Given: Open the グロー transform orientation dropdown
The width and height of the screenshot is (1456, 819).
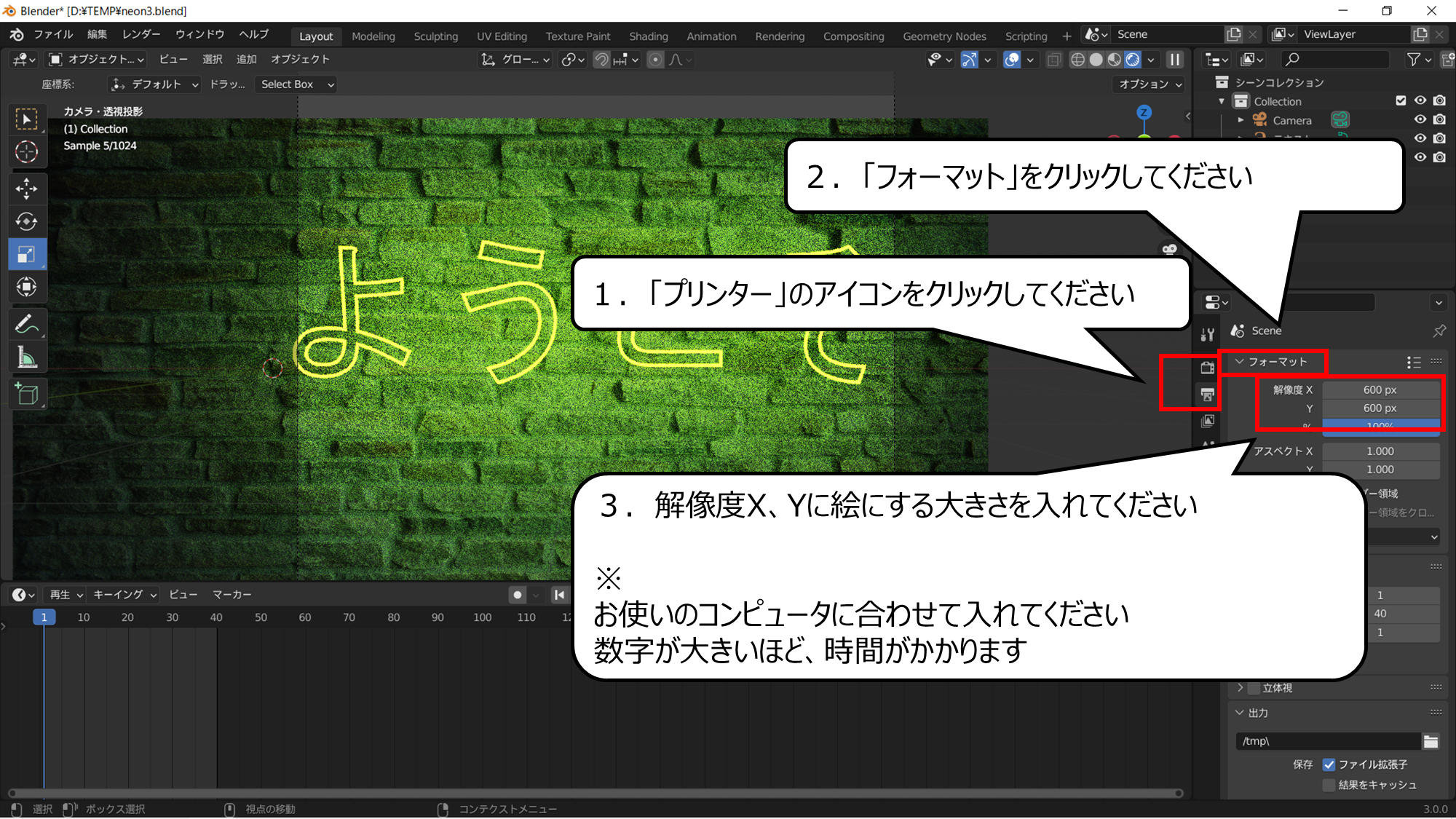Looking at the screenshot, I should point(515,60).
